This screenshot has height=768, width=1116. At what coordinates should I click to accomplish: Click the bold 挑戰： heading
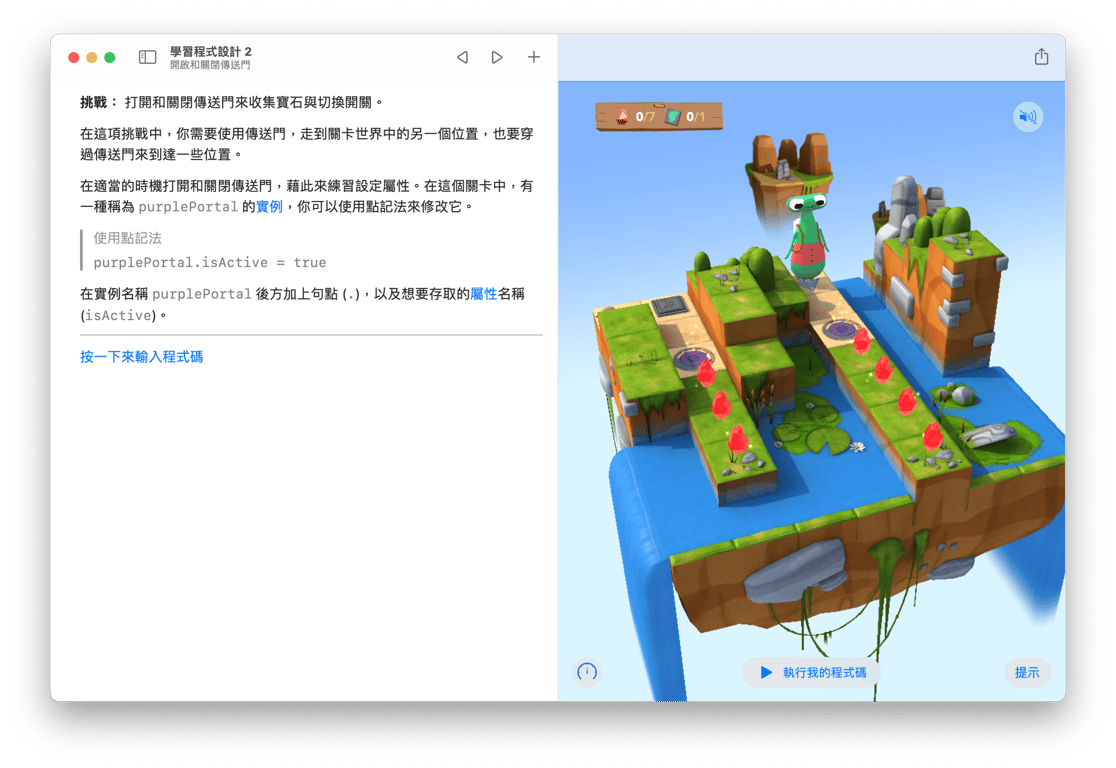pyautogui.click(x=99, y=102)
